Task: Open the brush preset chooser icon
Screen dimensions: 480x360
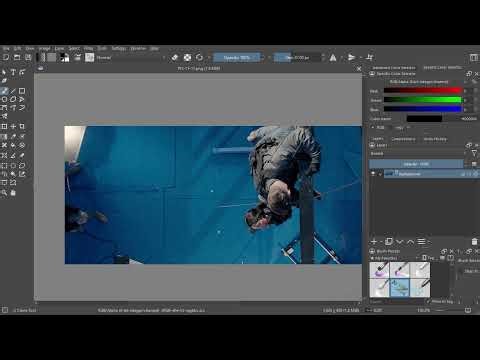Action: 89,57
